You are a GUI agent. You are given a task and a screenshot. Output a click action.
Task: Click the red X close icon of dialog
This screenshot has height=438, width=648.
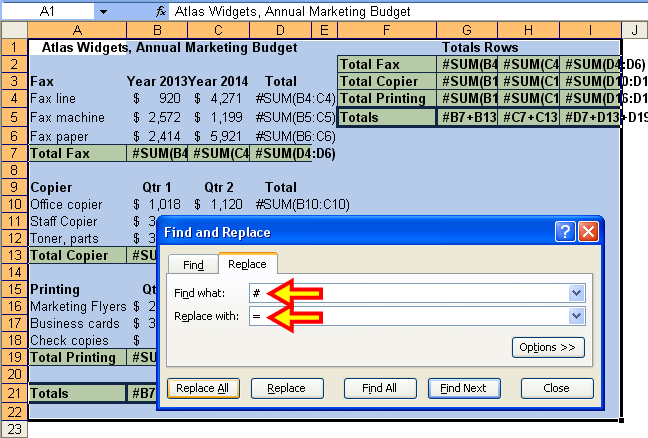pos(588,231)
